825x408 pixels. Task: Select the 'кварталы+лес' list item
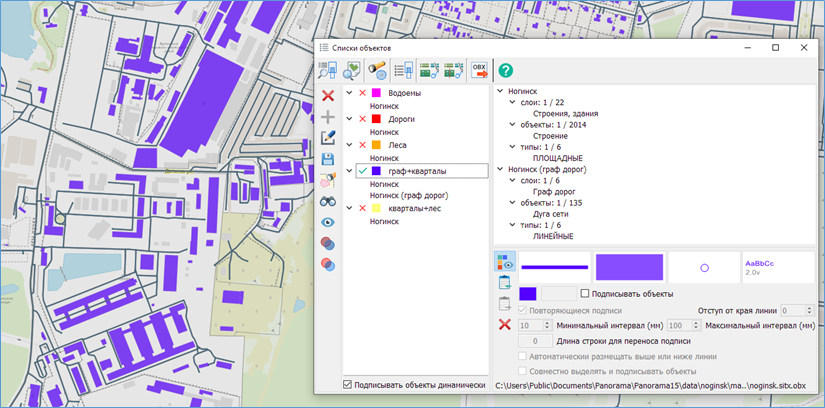point(416,208)
